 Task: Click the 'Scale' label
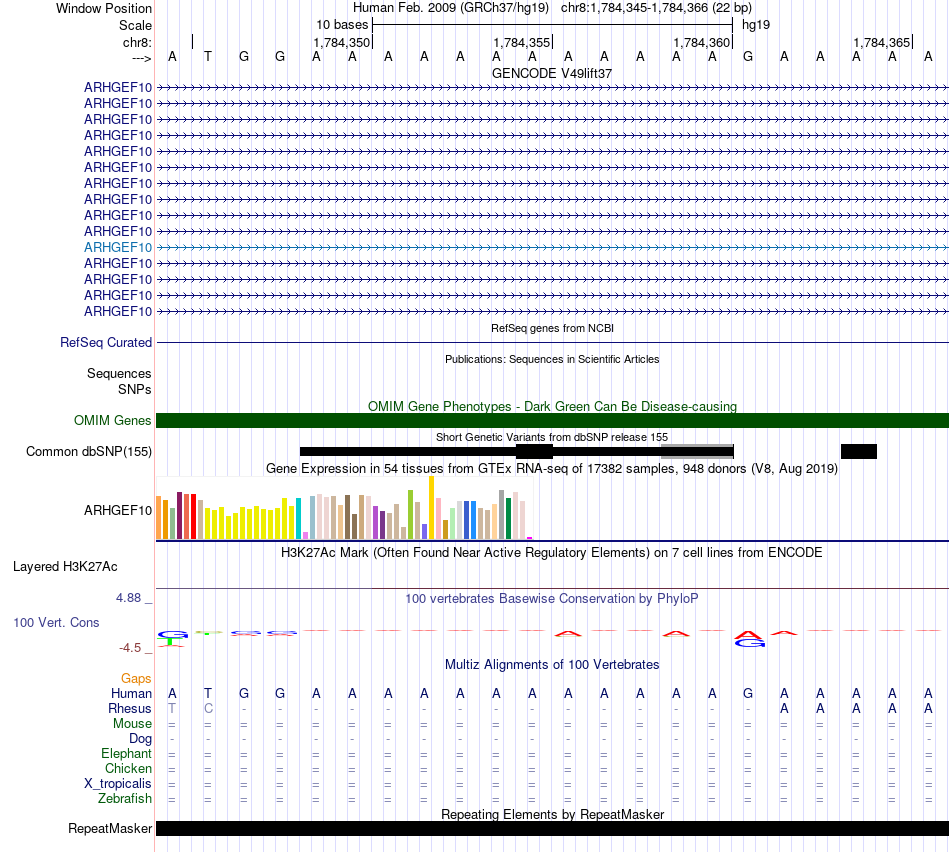135,25
